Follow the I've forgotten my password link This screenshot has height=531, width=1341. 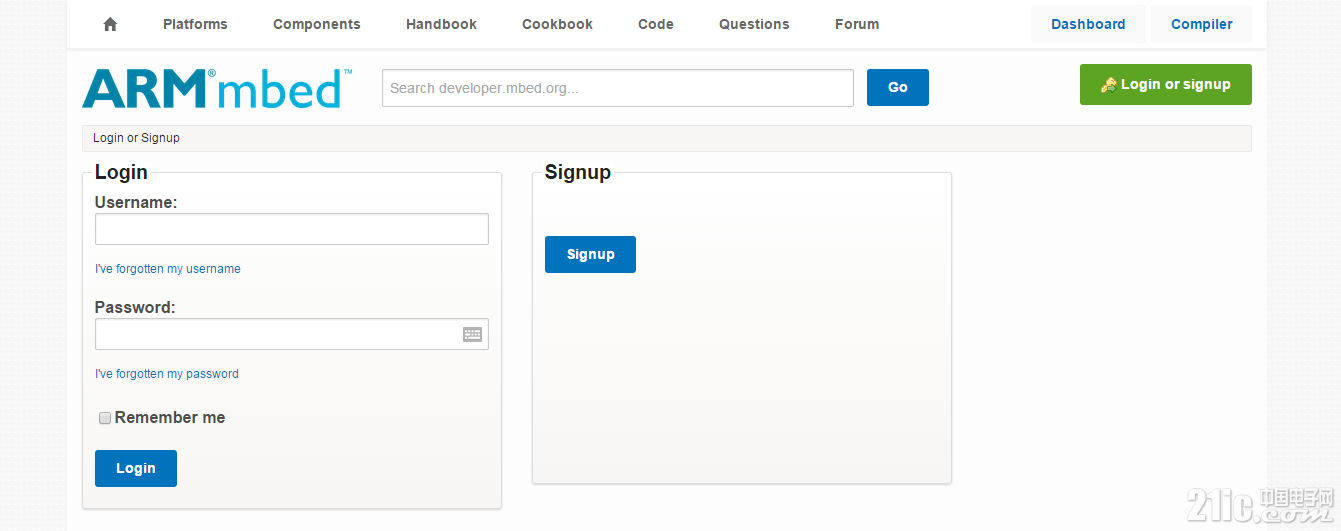pyautogui.click(x=167, y=374)
